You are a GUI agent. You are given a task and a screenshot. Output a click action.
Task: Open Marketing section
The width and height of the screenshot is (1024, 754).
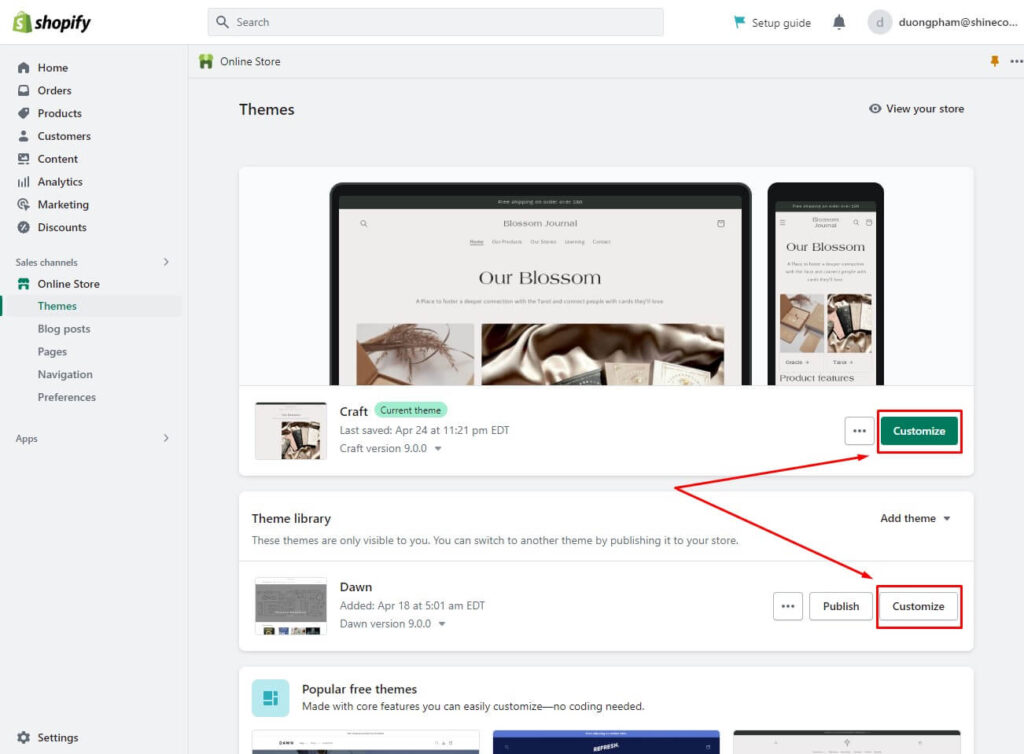click(x=63, y=205)
